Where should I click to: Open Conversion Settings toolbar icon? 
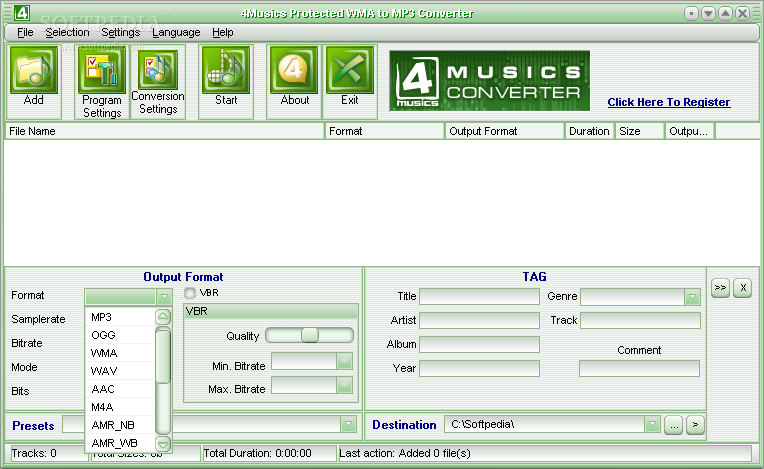158,70
